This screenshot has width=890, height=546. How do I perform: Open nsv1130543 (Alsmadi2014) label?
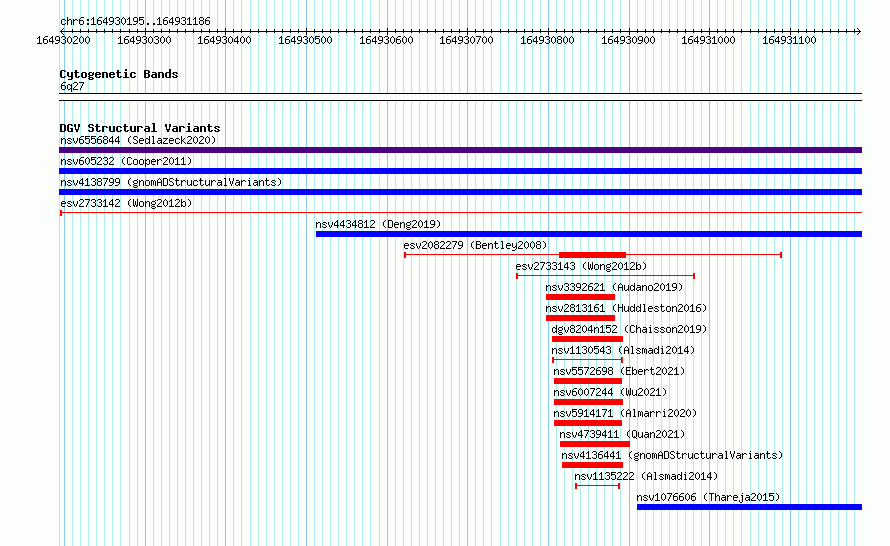[x=623, y=350]
